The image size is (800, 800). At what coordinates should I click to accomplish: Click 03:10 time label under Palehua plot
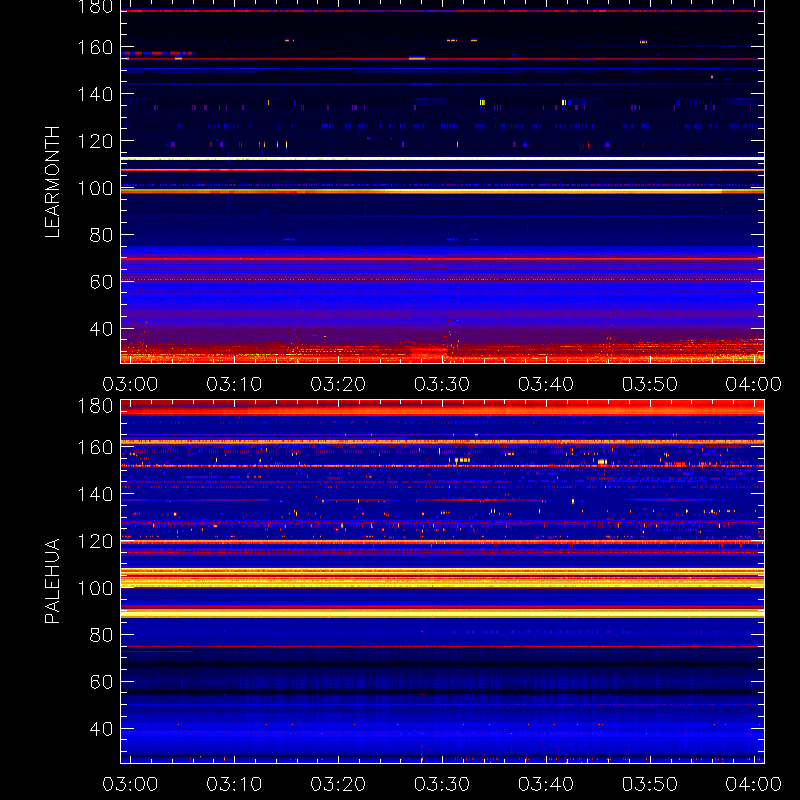coord(234,784)
